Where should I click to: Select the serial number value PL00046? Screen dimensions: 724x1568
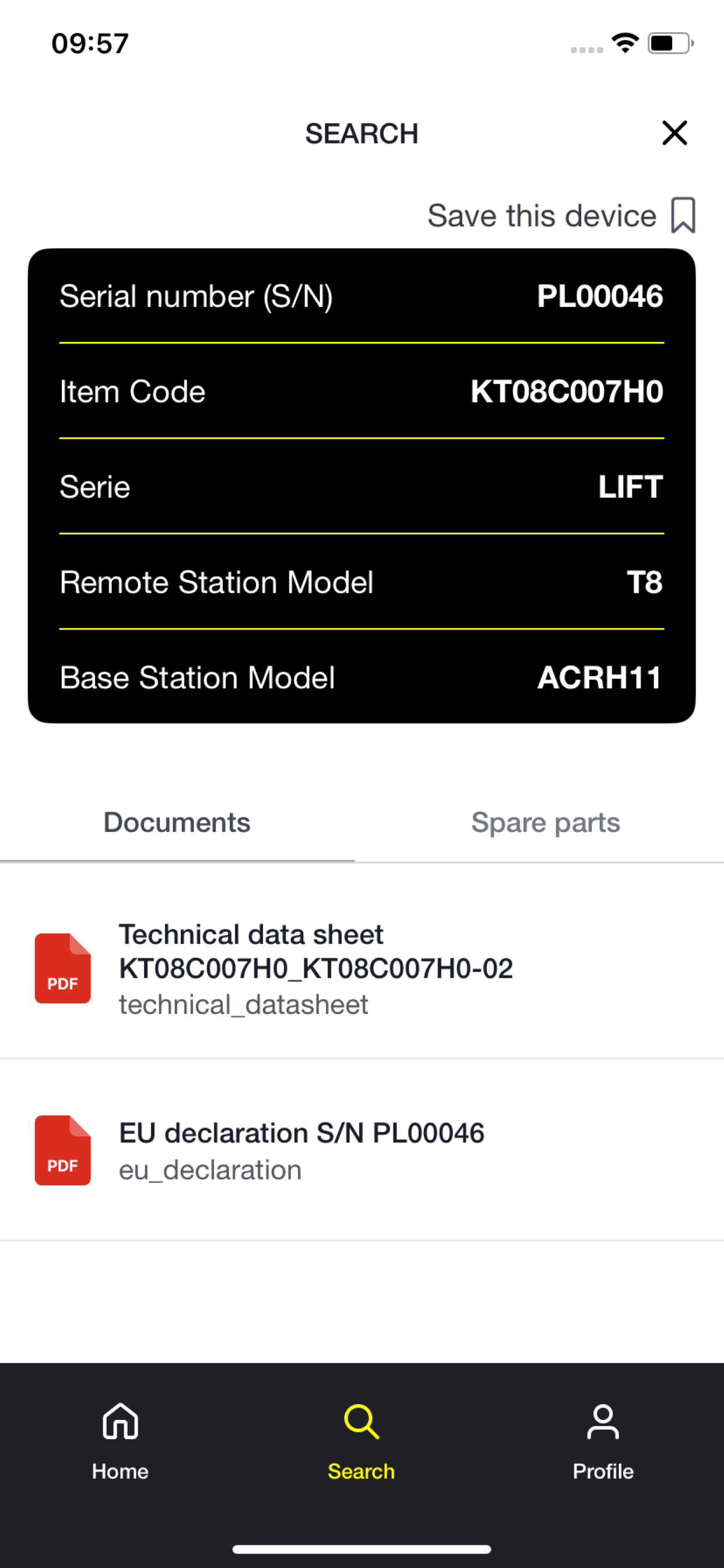tap(600, 296)
